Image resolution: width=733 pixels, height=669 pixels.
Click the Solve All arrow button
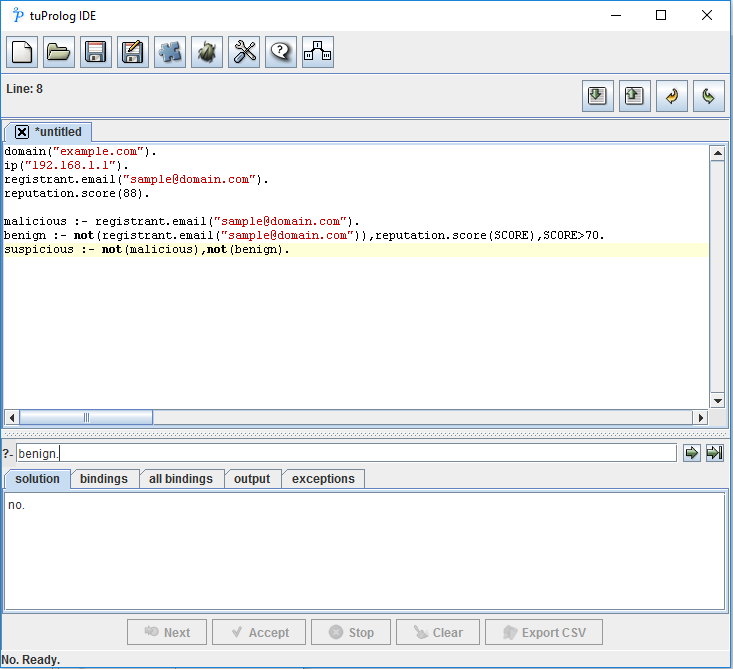tap(714, 453)
